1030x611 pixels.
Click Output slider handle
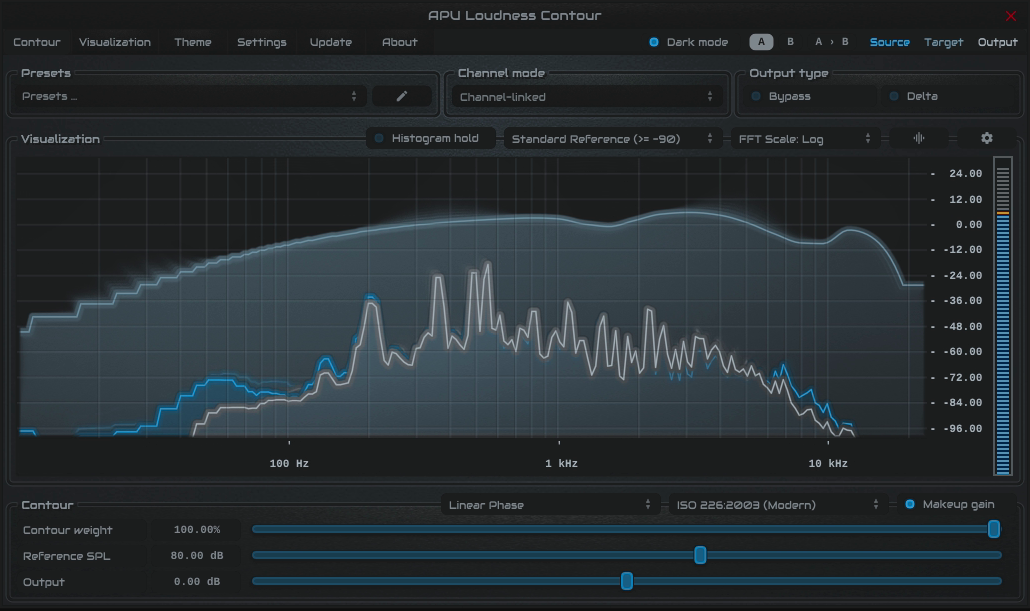pos(627,581)
